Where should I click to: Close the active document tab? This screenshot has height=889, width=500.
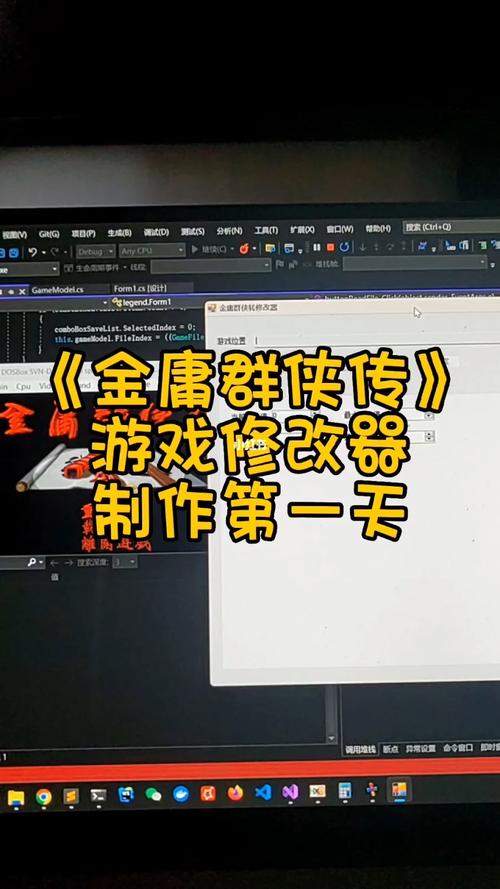(22, 291)
